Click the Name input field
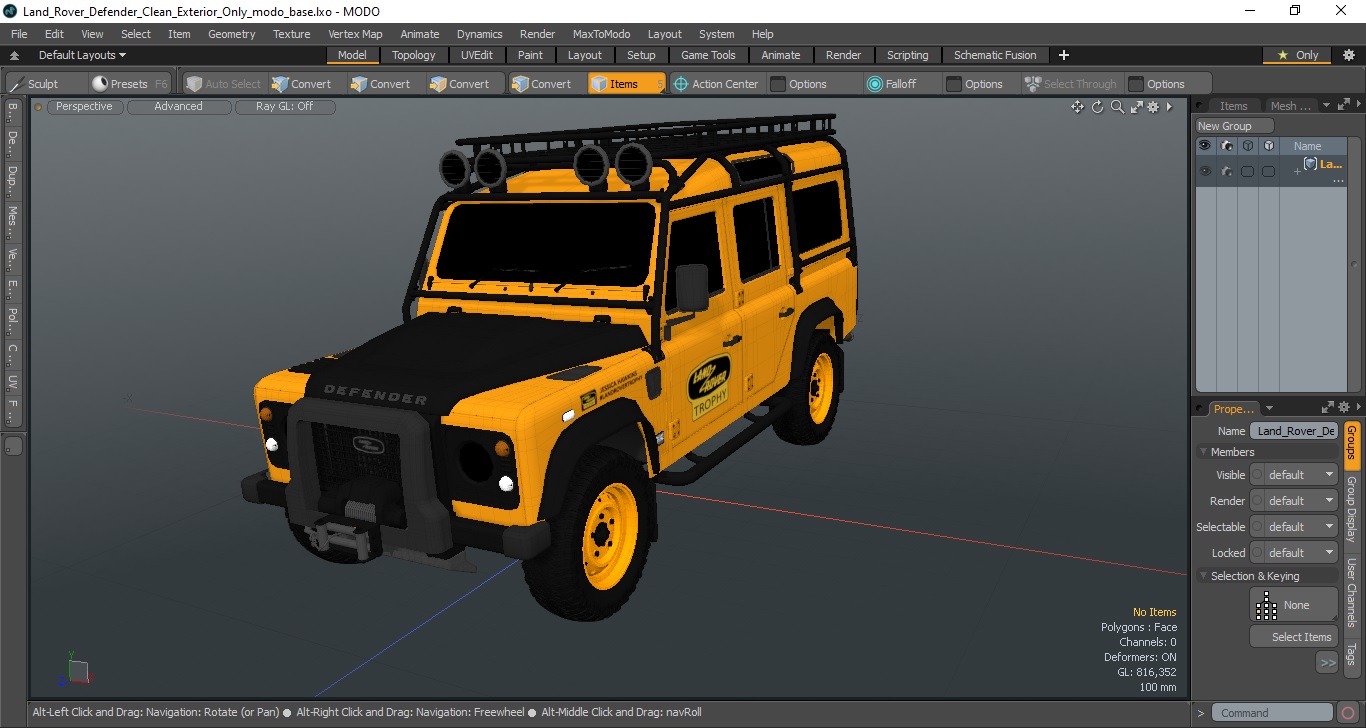 [1294, 431]
